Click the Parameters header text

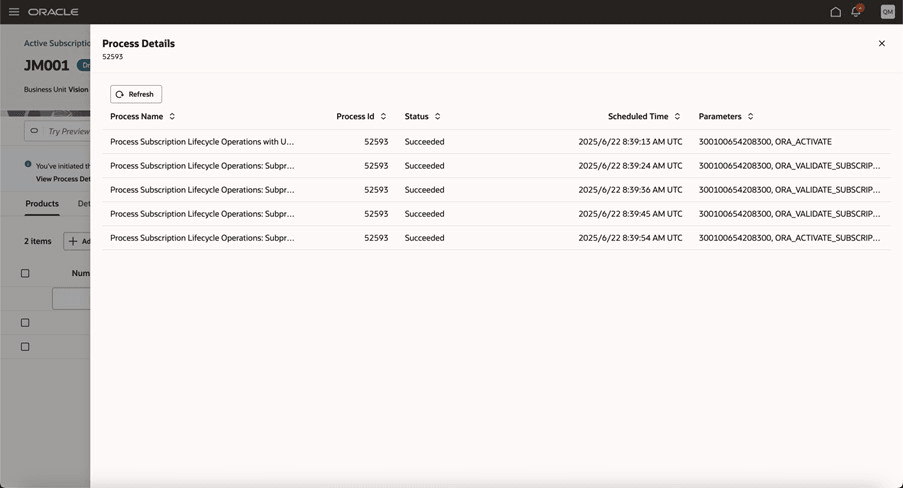(x=720, y=116)
